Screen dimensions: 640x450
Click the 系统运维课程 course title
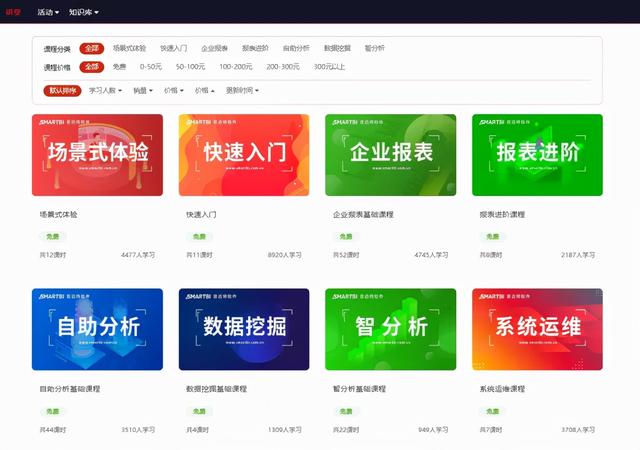[502, 389]
